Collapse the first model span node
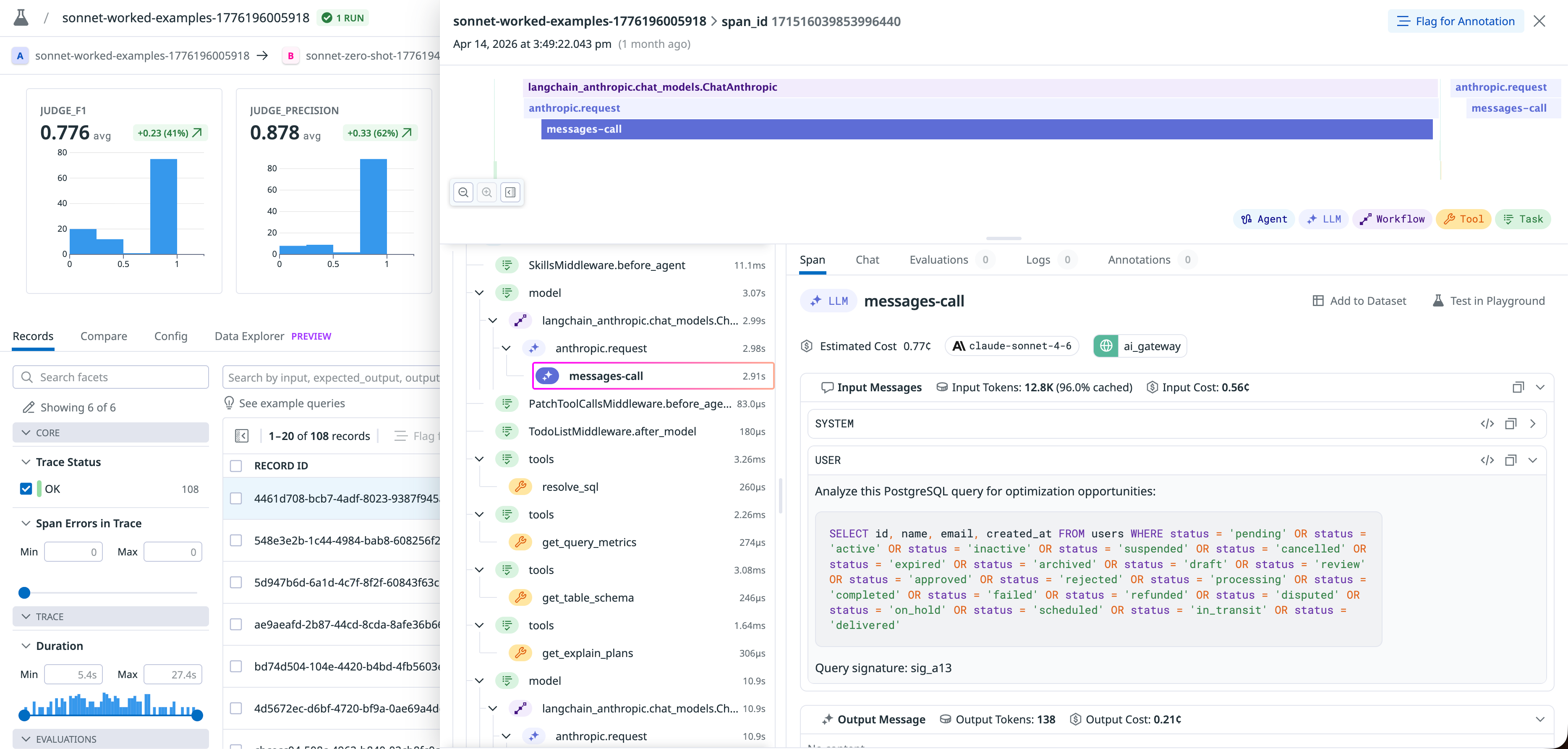Screen dimensions: 1568x749 tap(480, 293)
